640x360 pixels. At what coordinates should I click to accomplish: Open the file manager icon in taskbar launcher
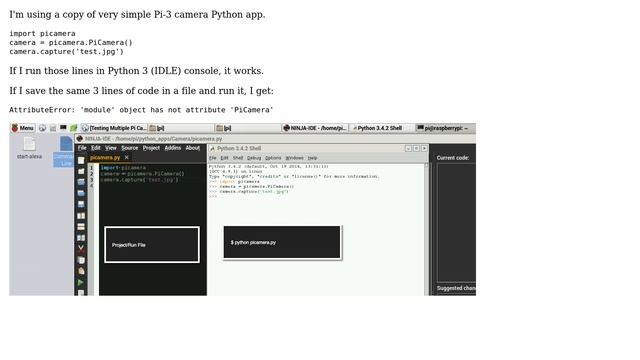[53, 128]
